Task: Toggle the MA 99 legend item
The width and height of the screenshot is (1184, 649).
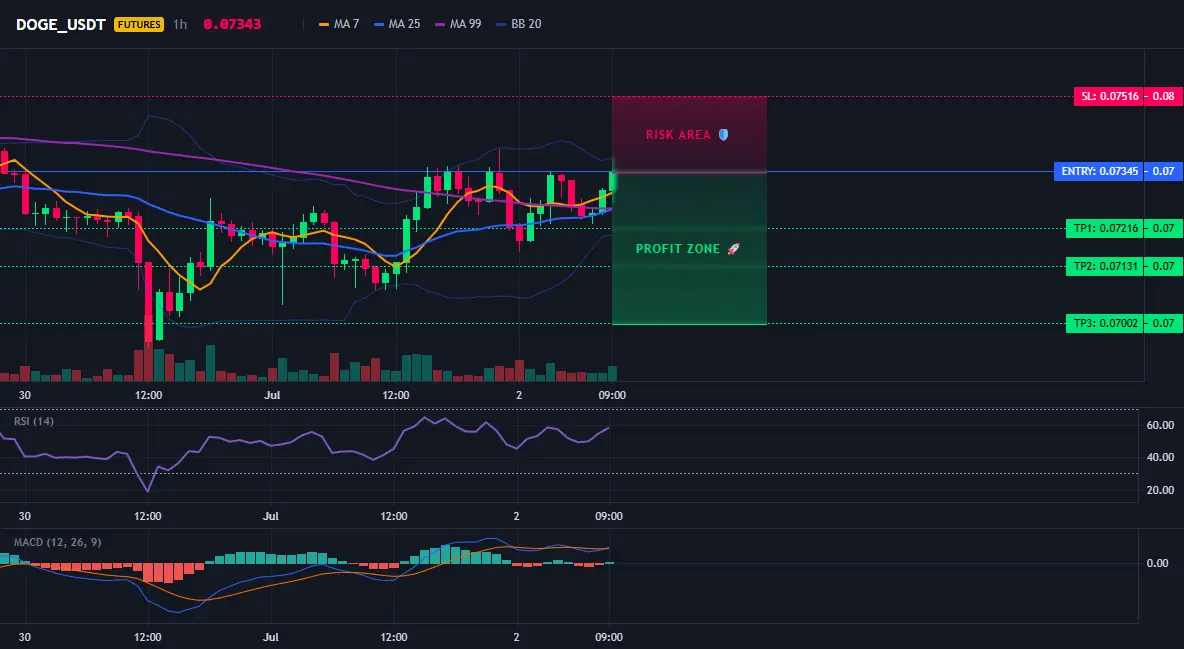Action: tap(458, 24)
